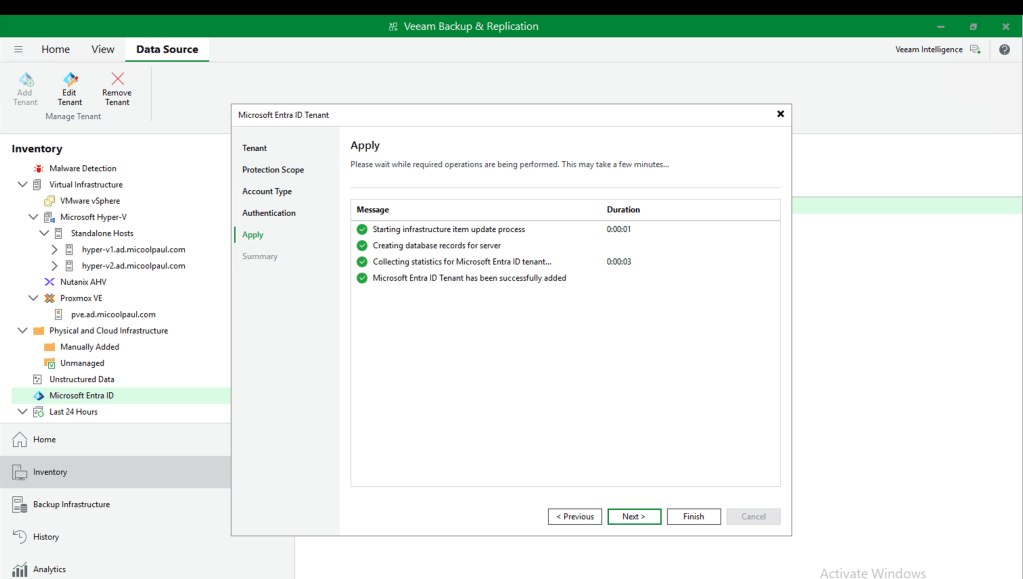Viewport: 1023px width, 579px height.
Task: Click the Proxmox VE orange icon
Action: pos(49,298)
